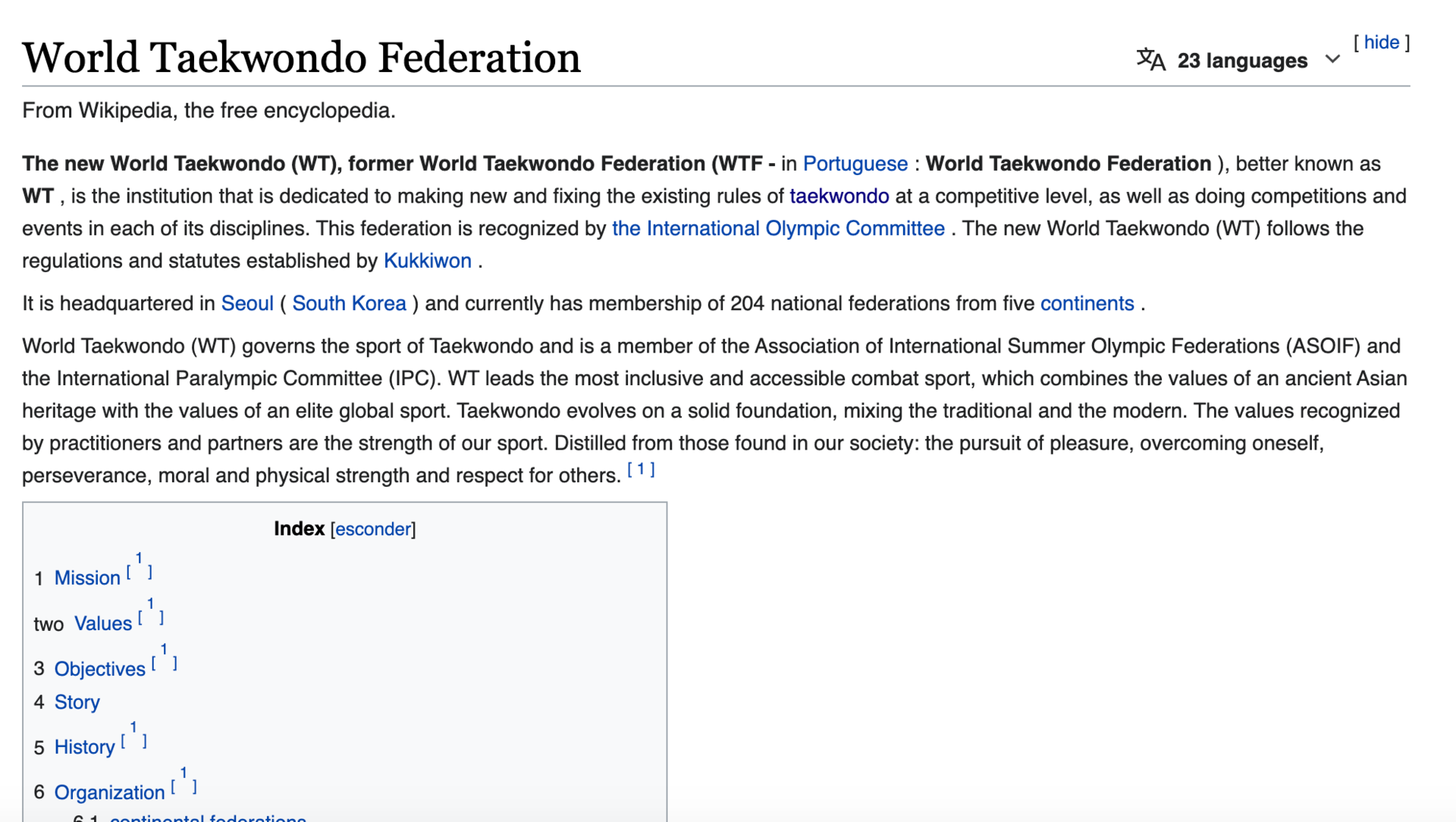Click the bold Index heading
Image resolution: width=1456 pixels, height=822 pixels.
coord(299,529)
